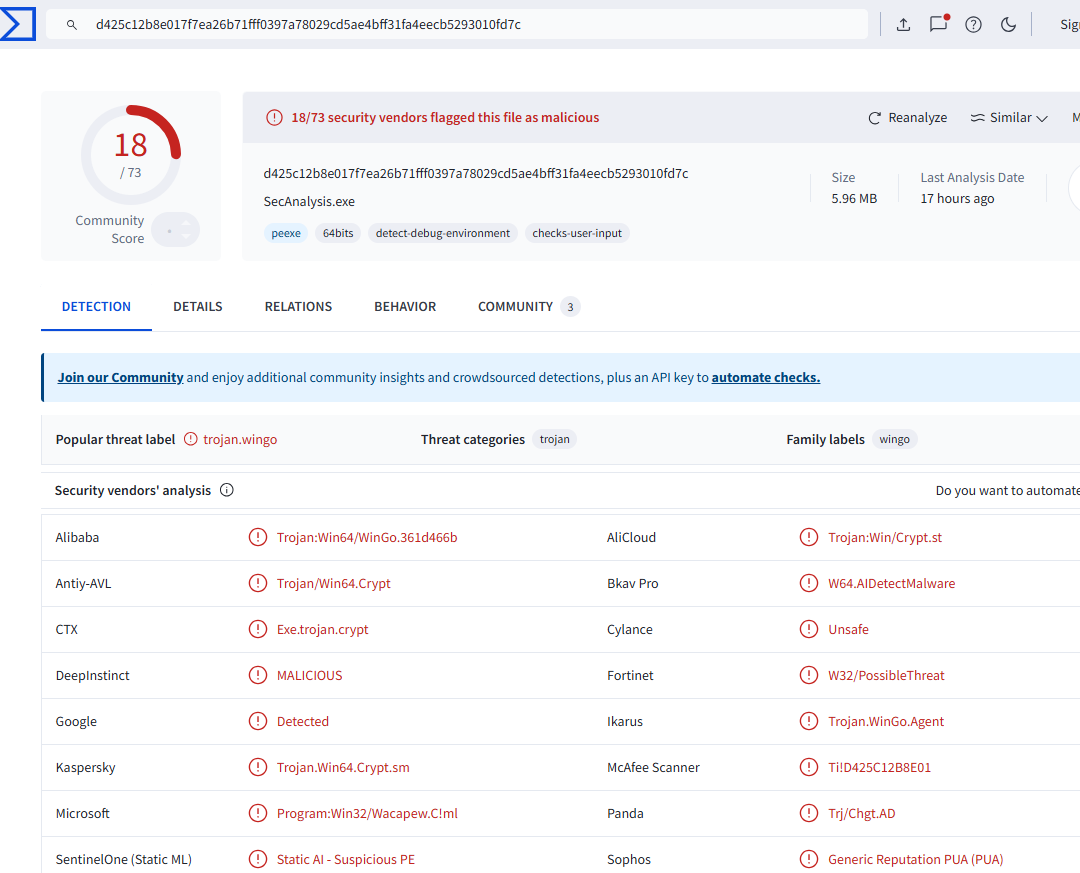Screen dimensions: 1080x873
Task: Open the COMMUNITY tab
Action: pos(529,307)
